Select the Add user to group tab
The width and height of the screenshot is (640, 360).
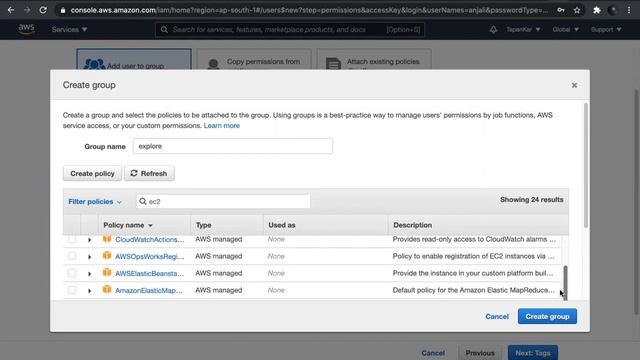point(134,60)
